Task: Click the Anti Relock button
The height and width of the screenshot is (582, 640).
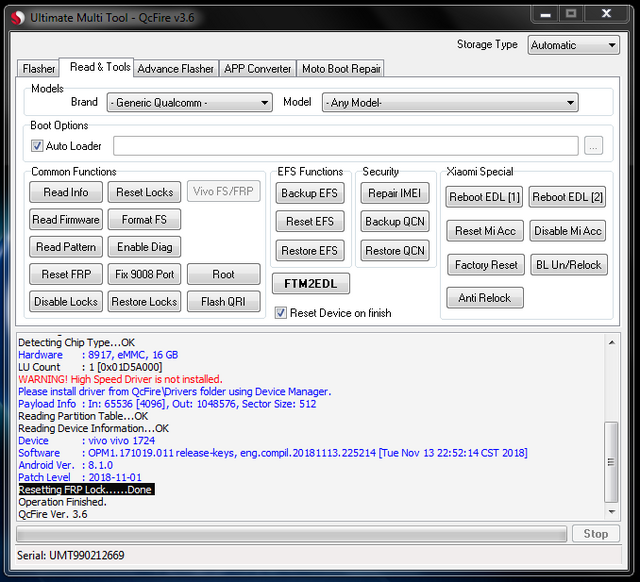Action: coord(485,298)
